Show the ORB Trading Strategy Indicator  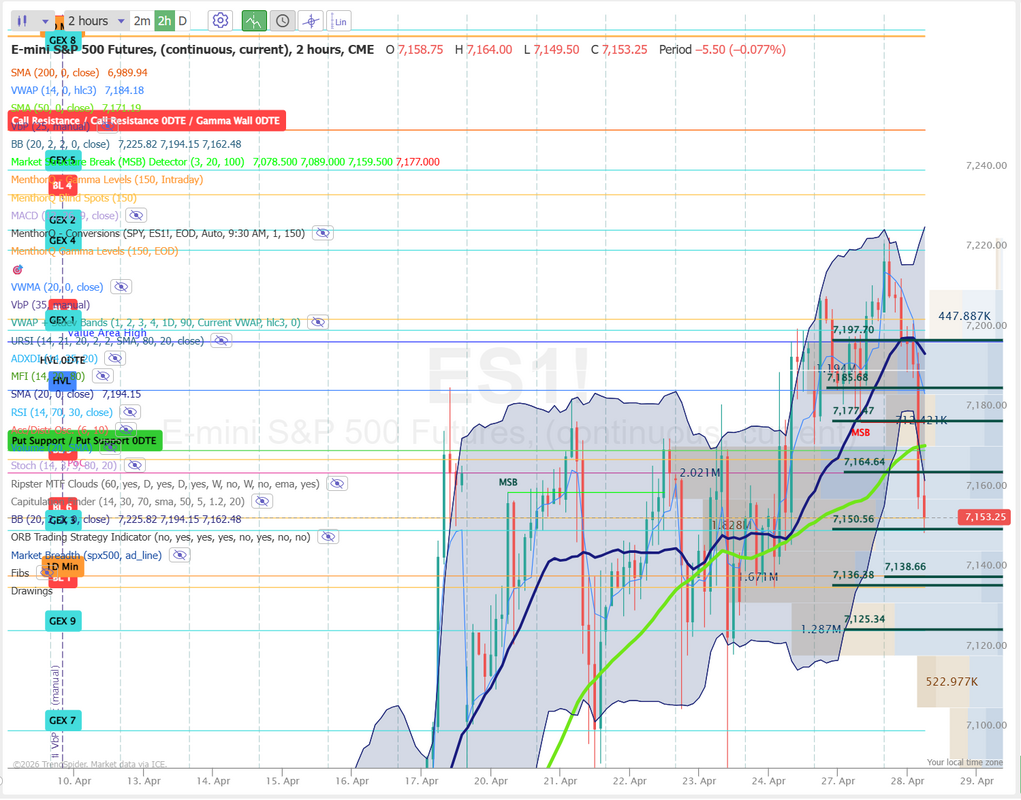point(327,537)
